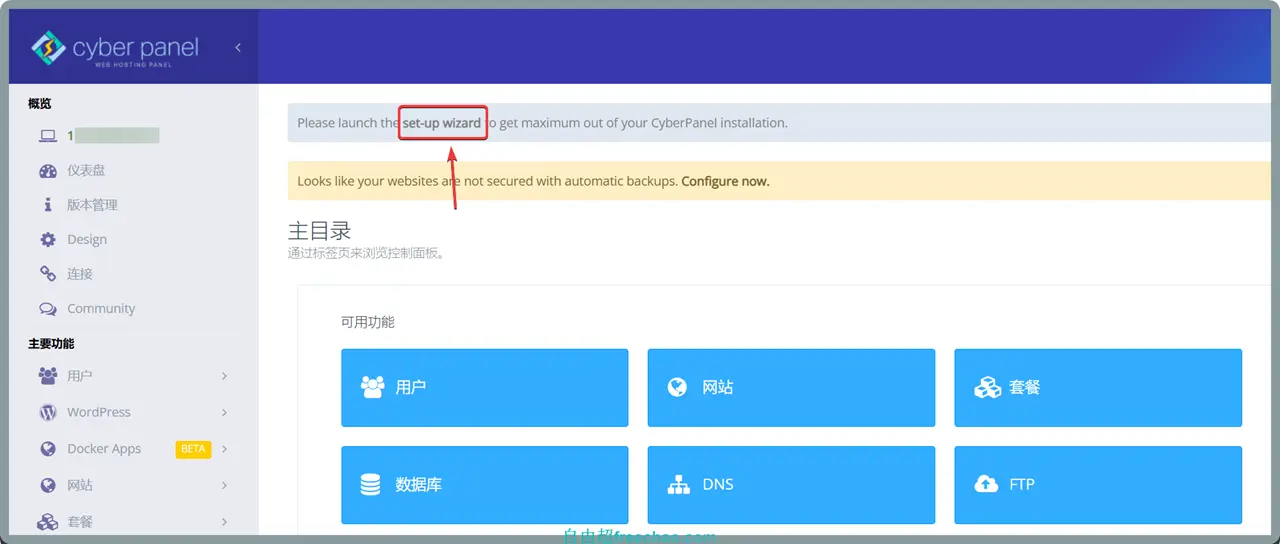This screenshot has width=1280, height=544.
Task: Click the WordPress logo icon in sidebar
Action: (x=48, y=412)
